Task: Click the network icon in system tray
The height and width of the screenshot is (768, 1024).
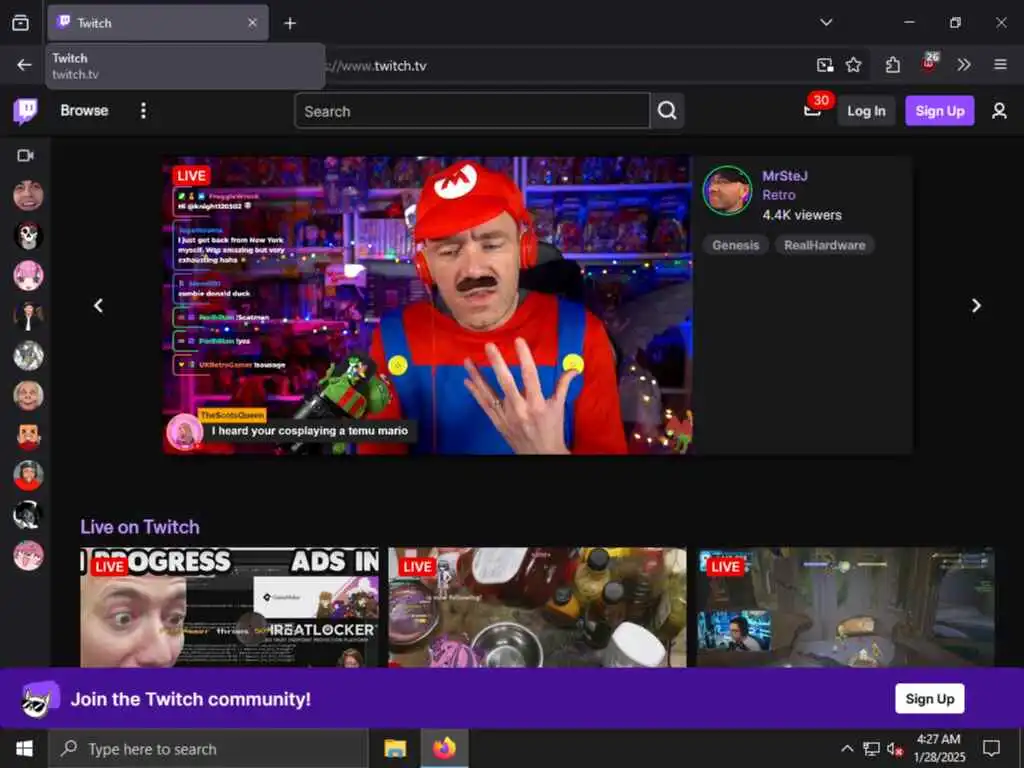Action: [871, 748]
